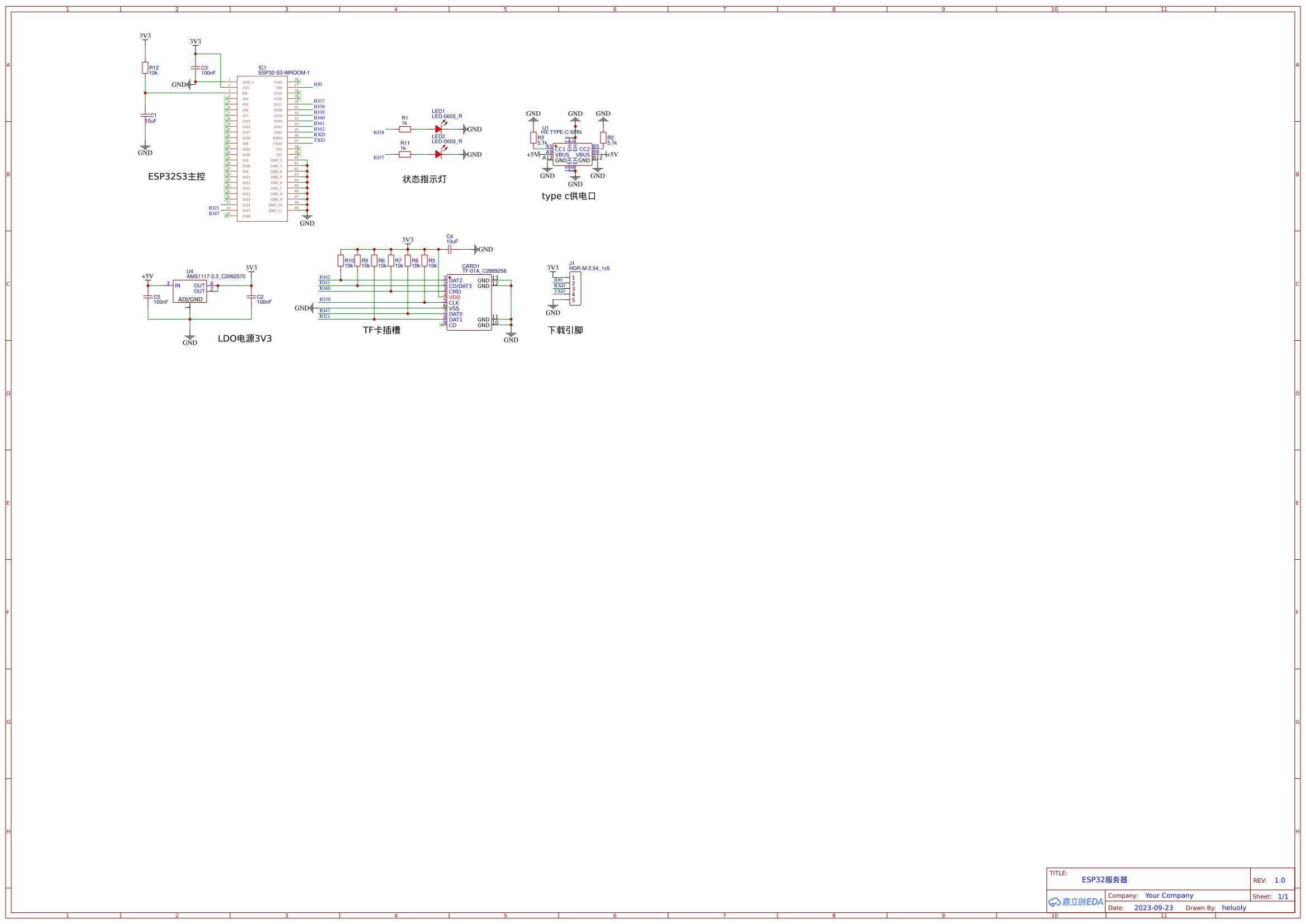Select capacitor C5 100nF symbol
The height and width of the screenshot is (924, 1306).
point(148,297)
